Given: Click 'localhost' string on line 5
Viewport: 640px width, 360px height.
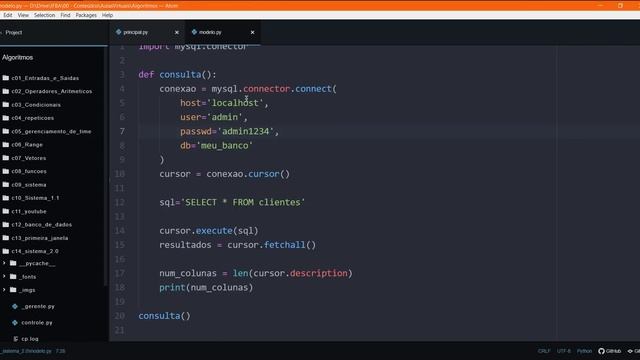Looking at the screenshot, I should [x=235, y=103].
